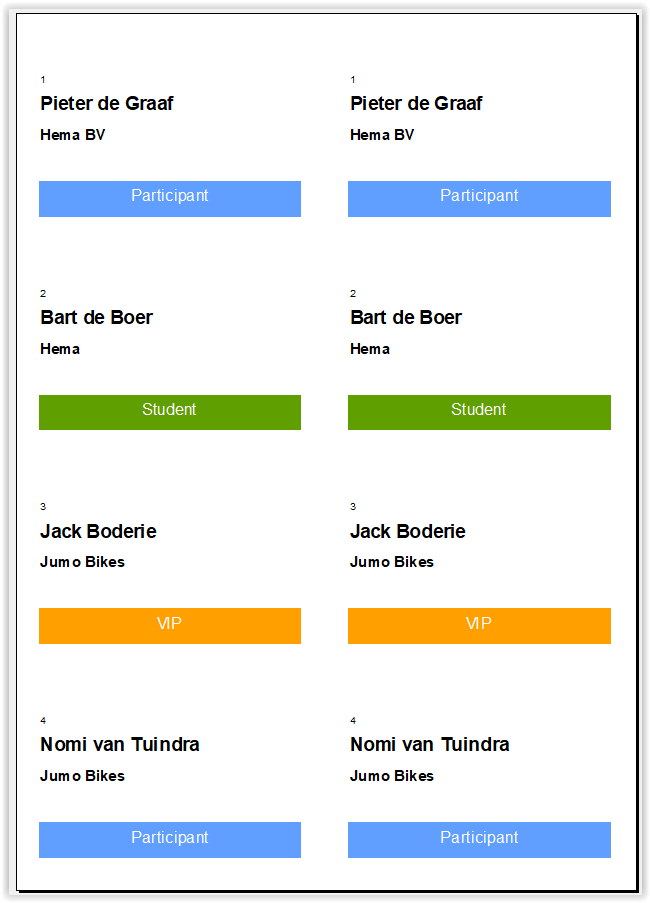The width and height of the screenshot is (650, 903).
Task: Click the Participant bar under left Nomi van Tuindra
Action: click(170, 839)
